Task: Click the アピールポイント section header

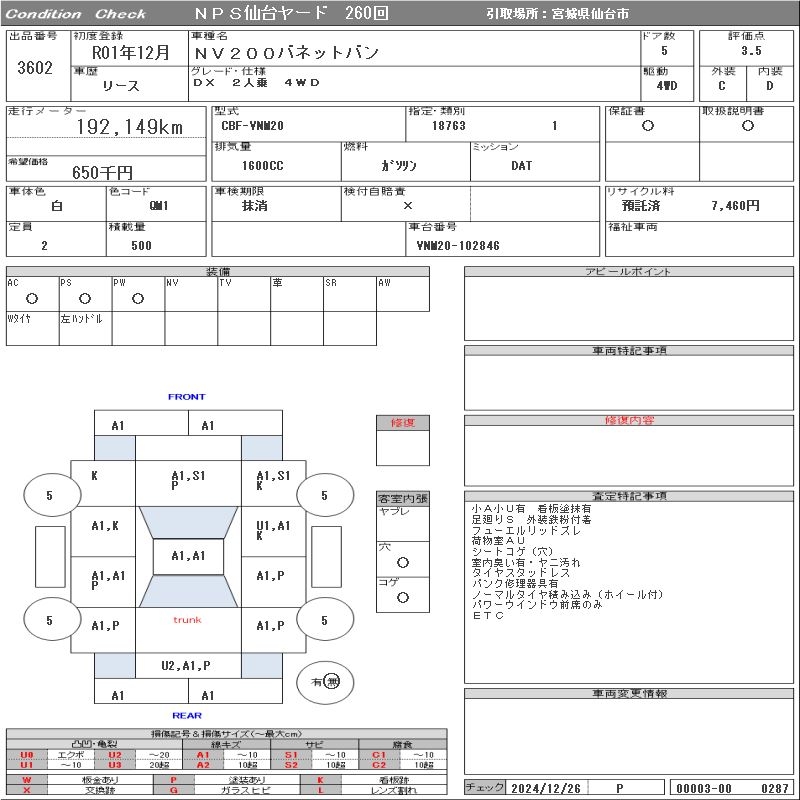Action: point(629,271)
